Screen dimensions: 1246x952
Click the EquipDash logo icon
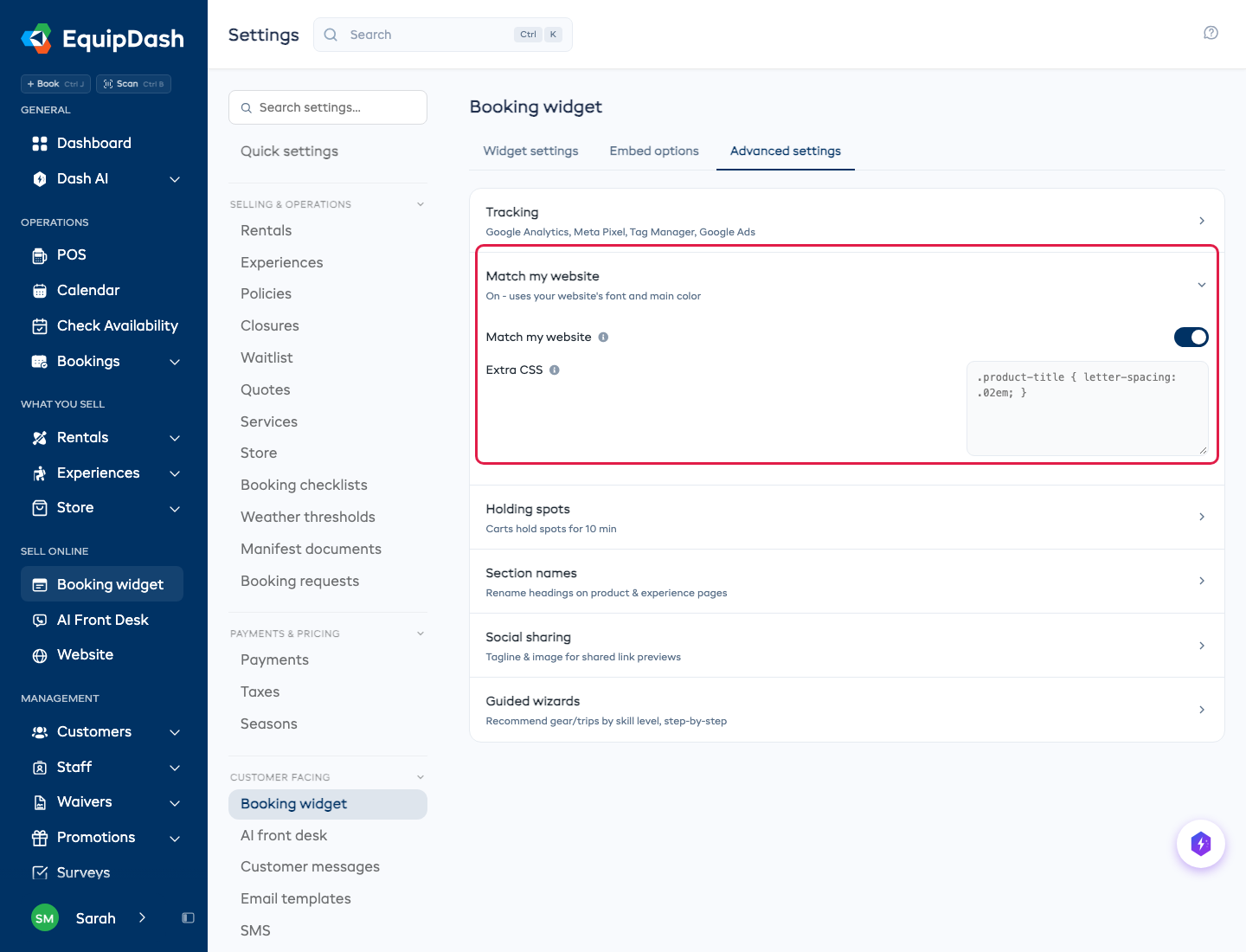coord(37,39)
